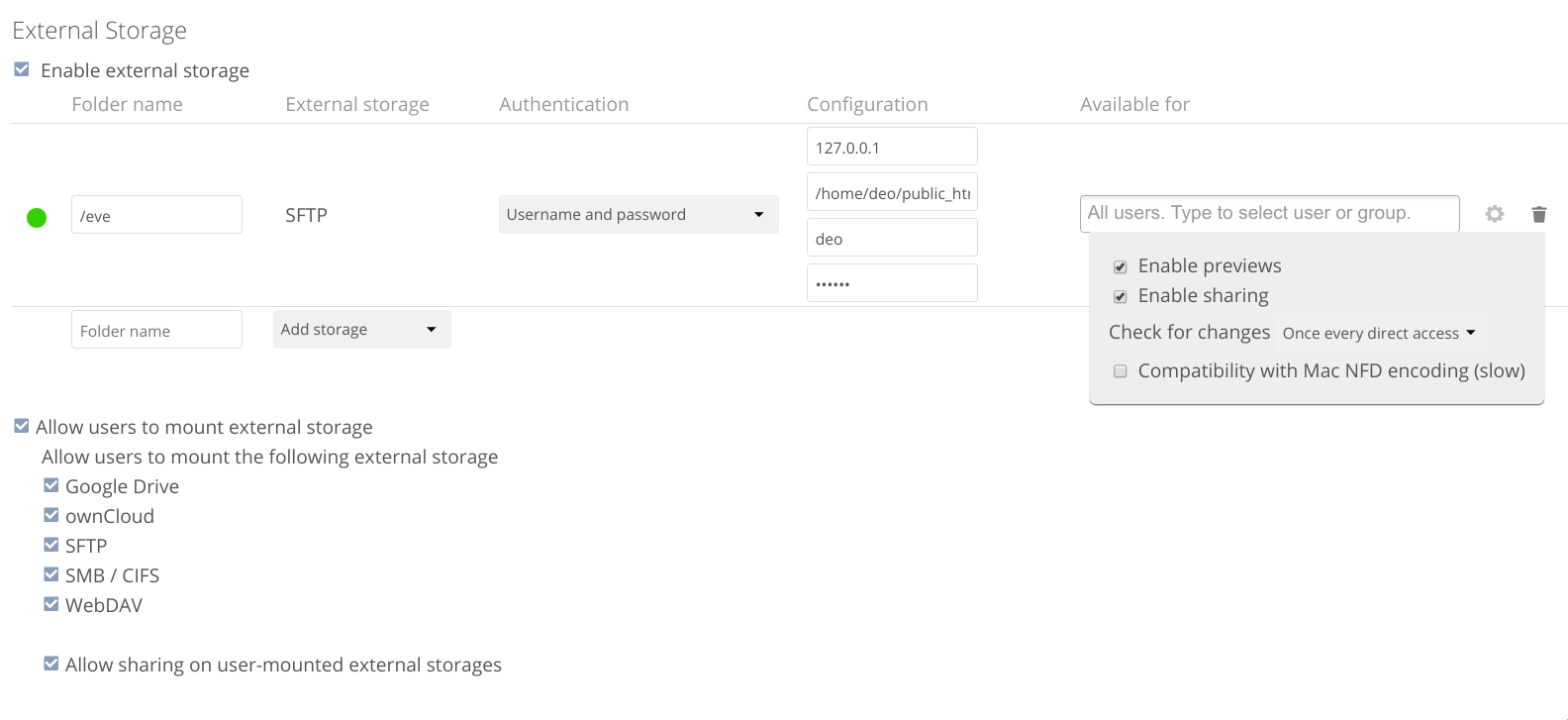
Task: Click the password configuration field
Action: point(892,283)
